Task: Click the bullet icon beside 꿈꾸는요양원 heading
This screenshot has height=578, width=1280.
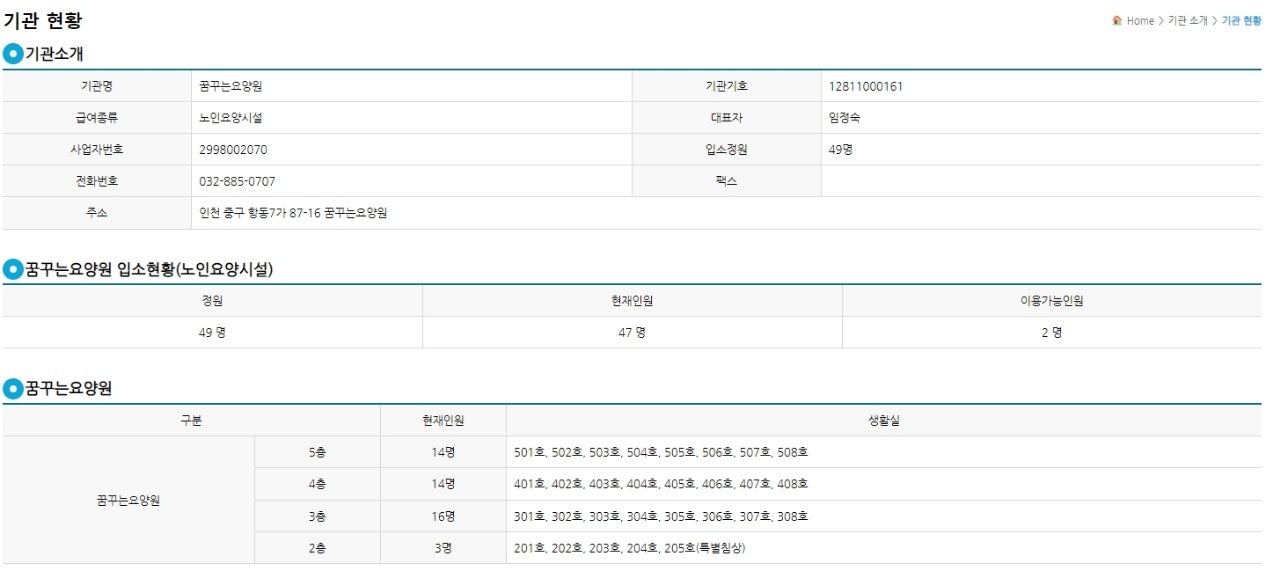Action: pos(13,389)
